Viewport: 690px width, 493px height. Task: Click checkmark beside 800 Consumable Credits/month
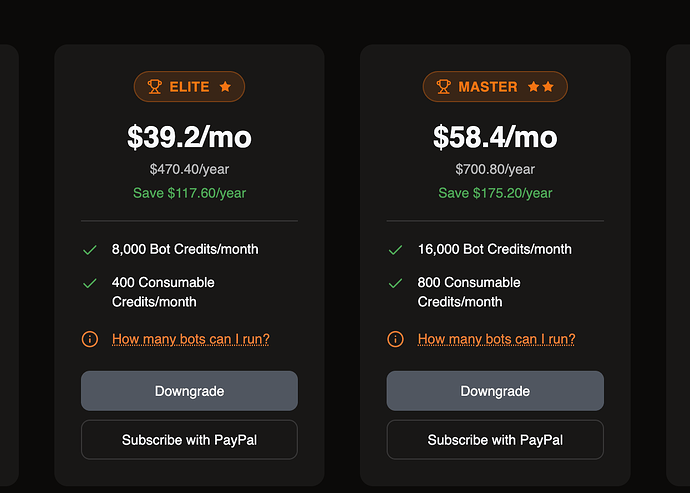[395, 283]
